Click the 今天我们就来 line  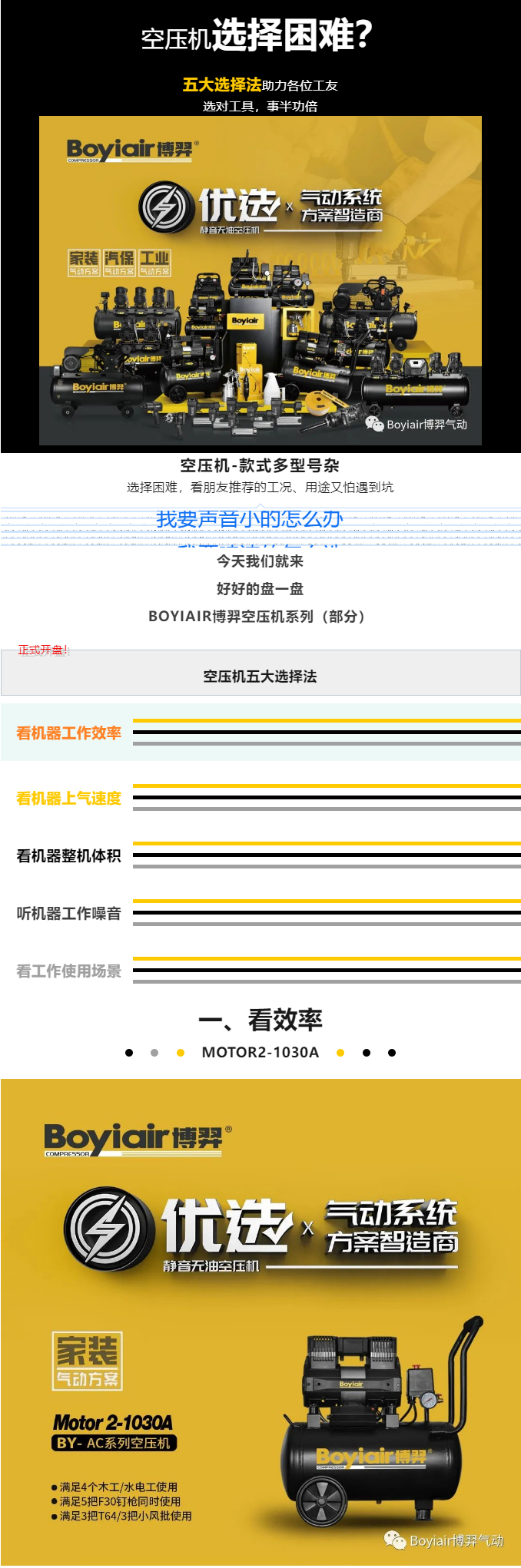click(260, 561)
